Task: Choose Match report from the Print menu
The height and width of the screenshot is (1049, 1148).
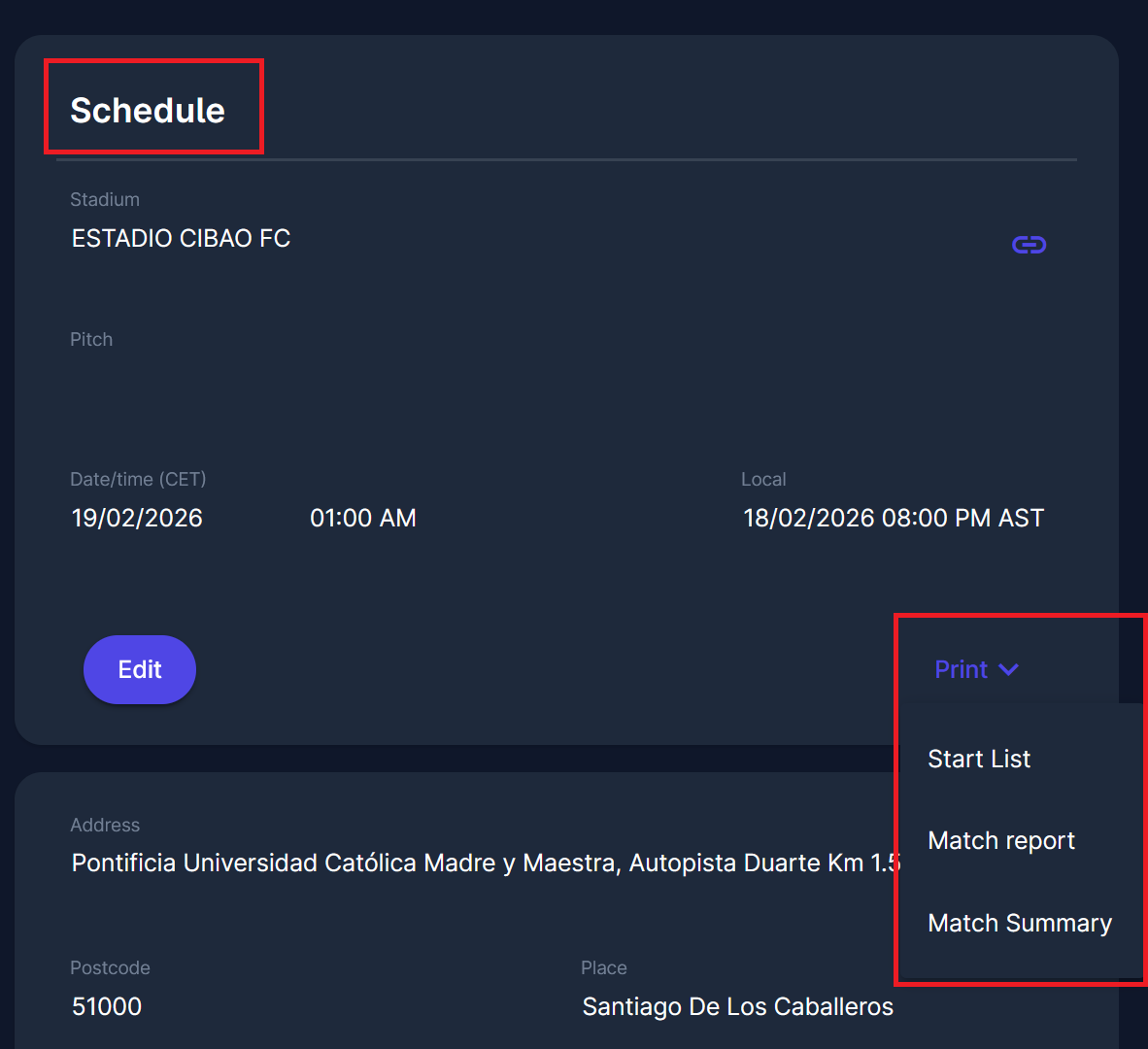Action: tap(1001, 840)
